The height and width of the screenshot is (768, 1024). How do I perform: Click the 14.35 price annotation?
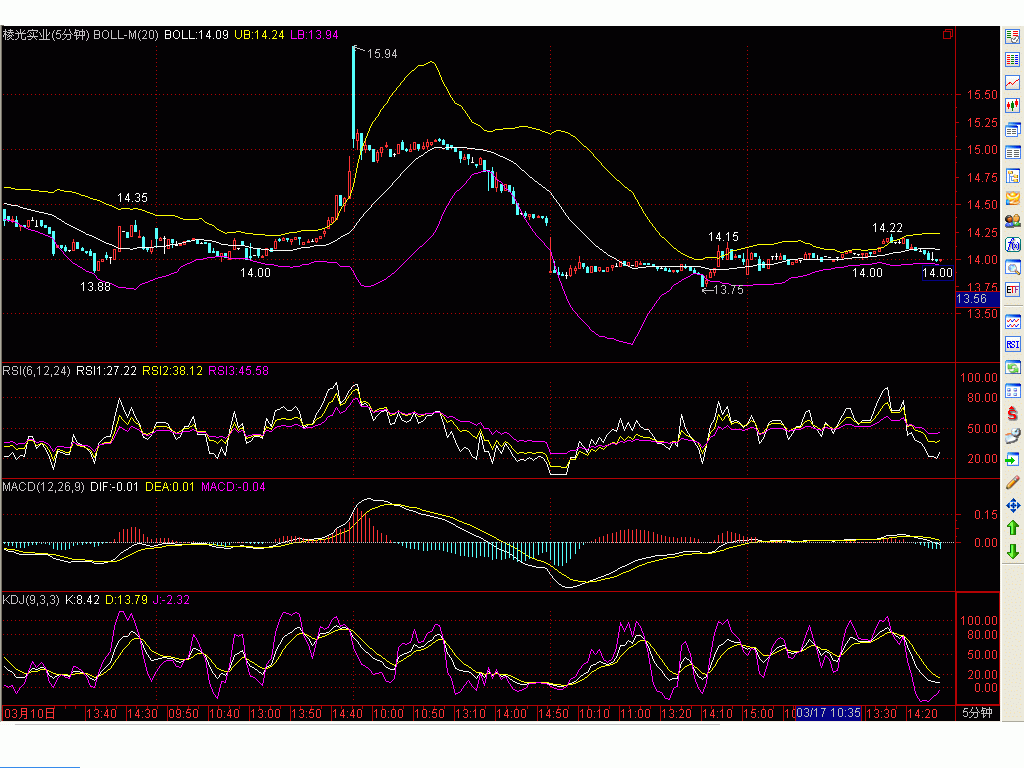(x=132, y=198)
